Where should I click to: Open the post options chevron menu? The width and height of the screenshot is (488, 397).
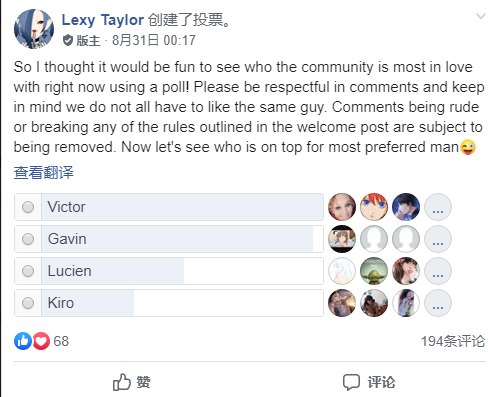point(481,16)
